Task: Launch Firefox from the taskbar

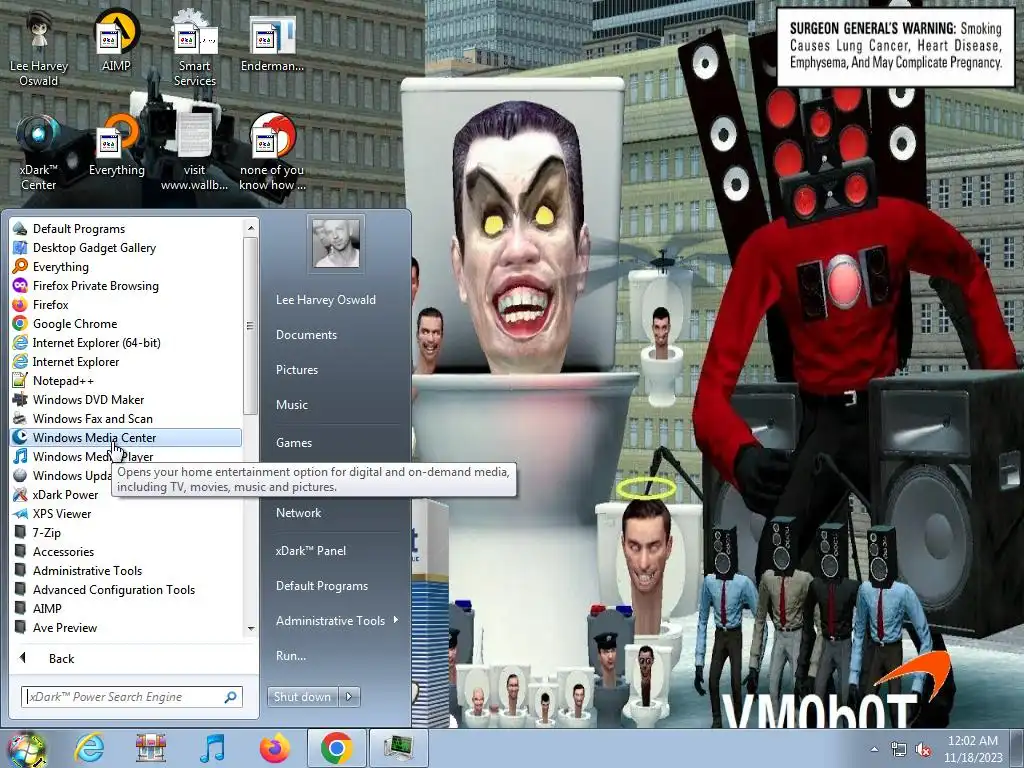Action: coord(274,748)
